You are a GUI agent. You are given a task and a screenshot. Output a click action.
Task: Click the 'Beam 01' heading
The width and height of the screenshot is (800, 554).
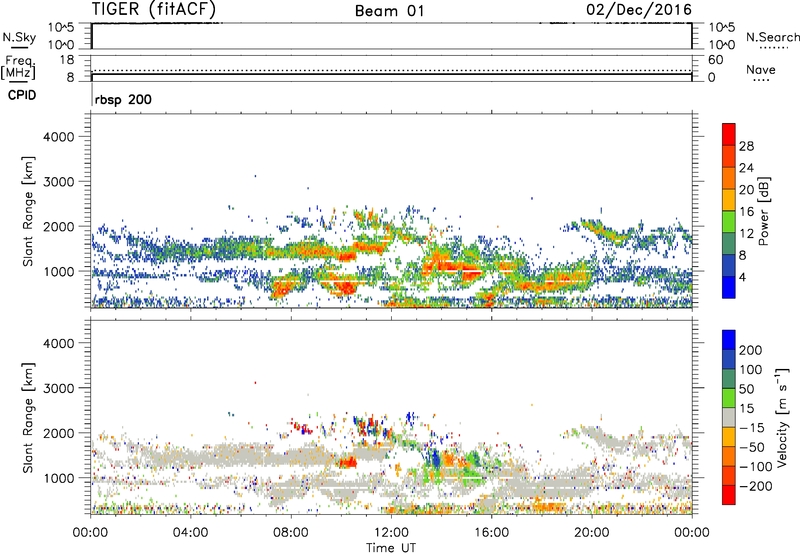[x=390, y=11]
